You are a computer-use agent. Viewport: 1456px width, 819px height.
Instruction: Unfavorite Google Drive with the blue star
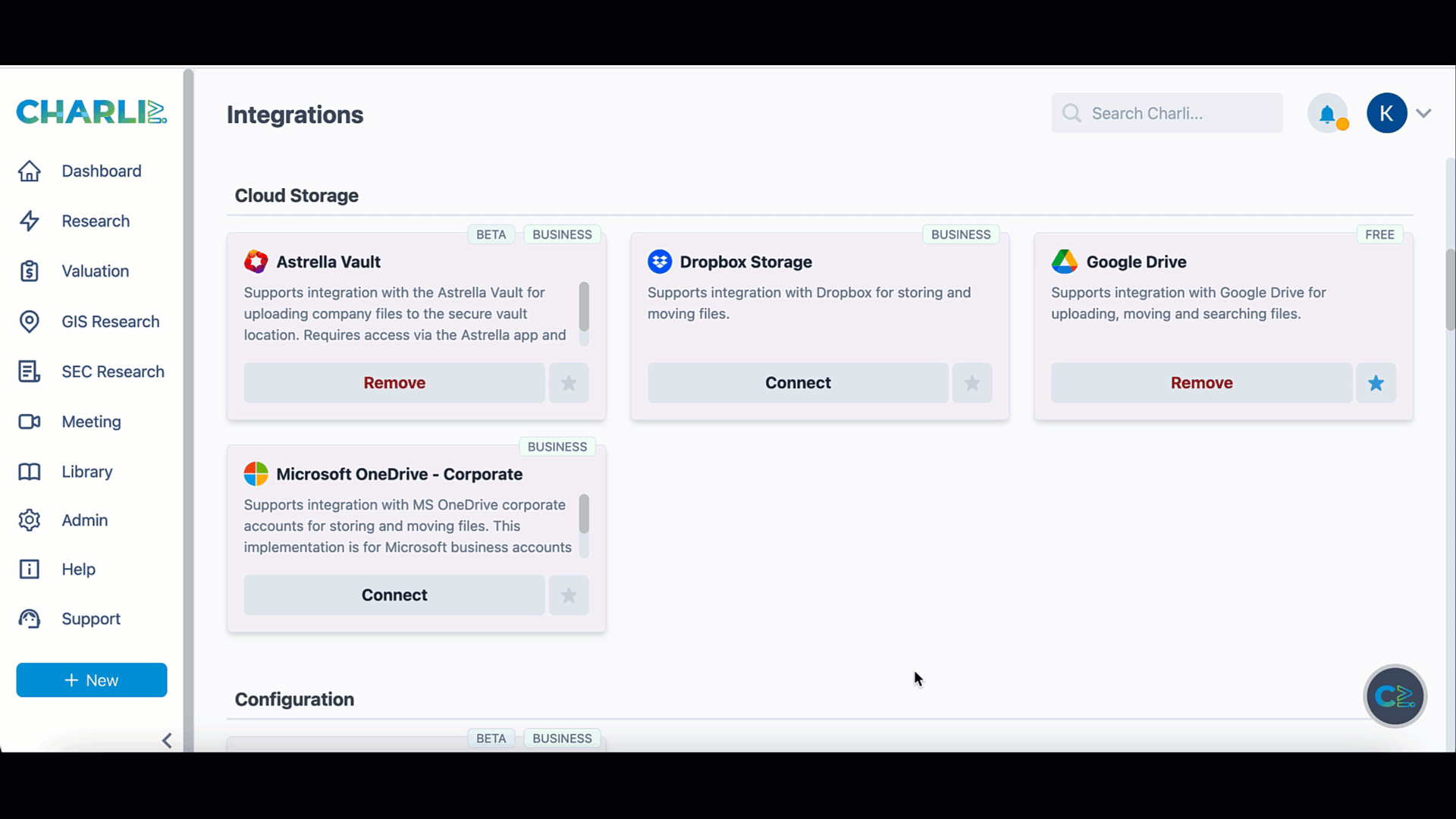click(x=1376, y=383)
